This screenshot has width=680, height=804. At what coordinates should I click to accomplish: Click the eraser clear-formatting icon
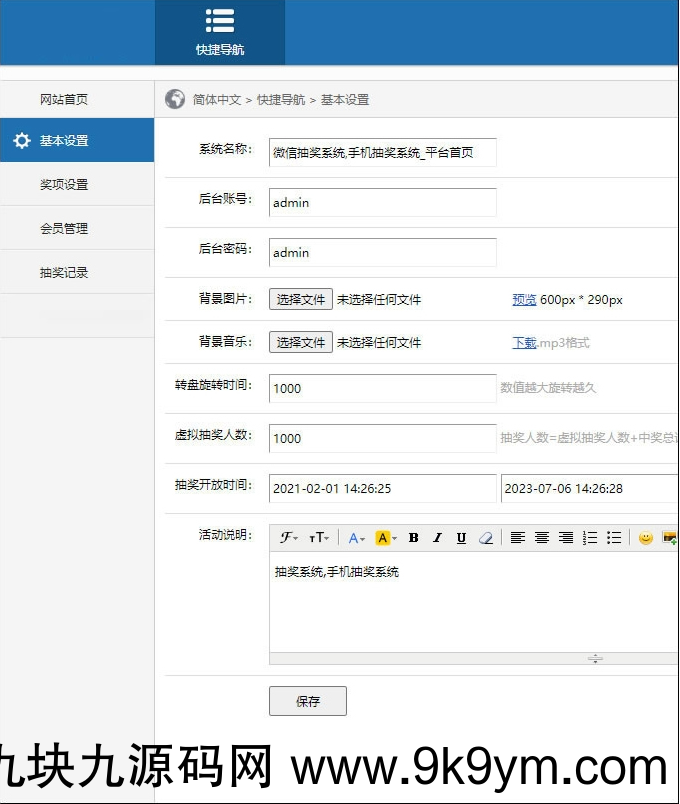[x=486, y=538]
